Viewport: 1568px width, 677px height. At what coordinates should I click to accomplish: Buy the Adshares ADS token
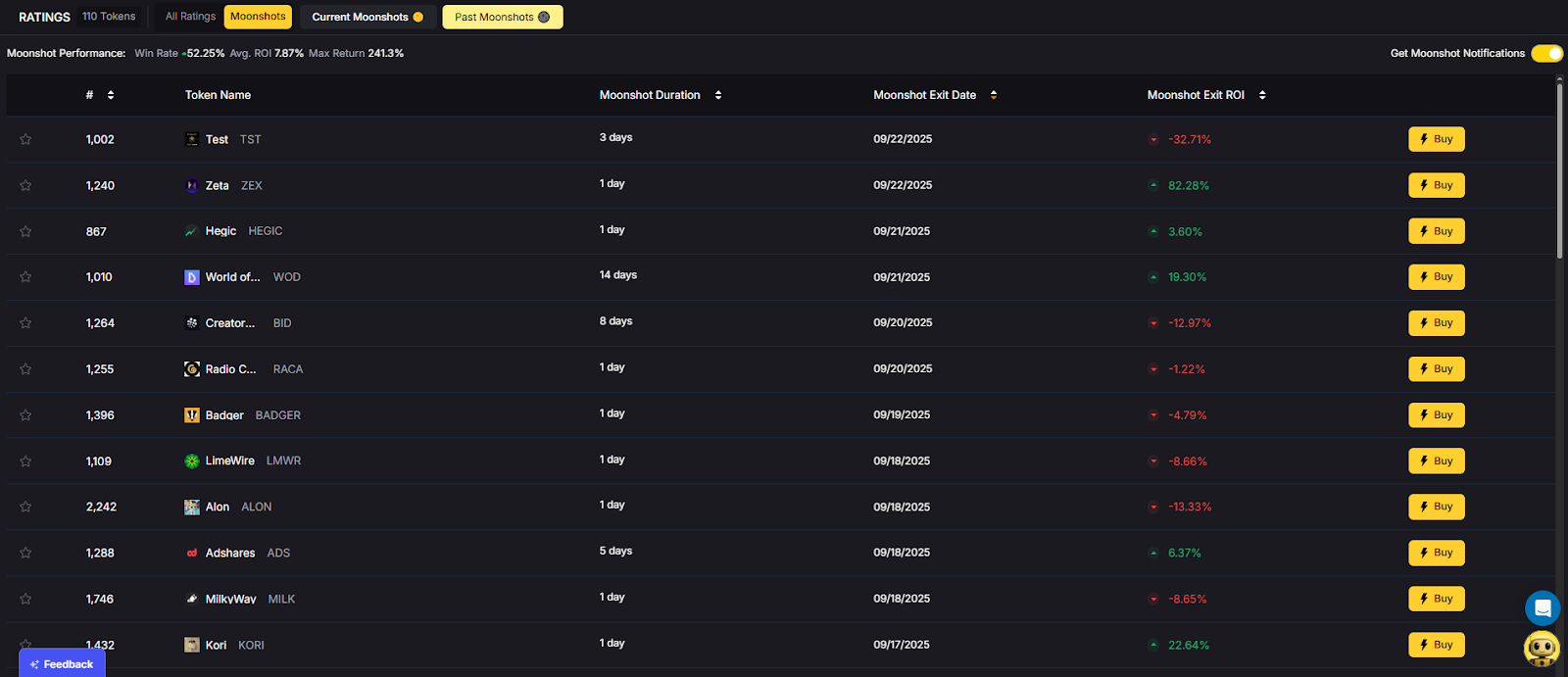tap(1437, 553)
